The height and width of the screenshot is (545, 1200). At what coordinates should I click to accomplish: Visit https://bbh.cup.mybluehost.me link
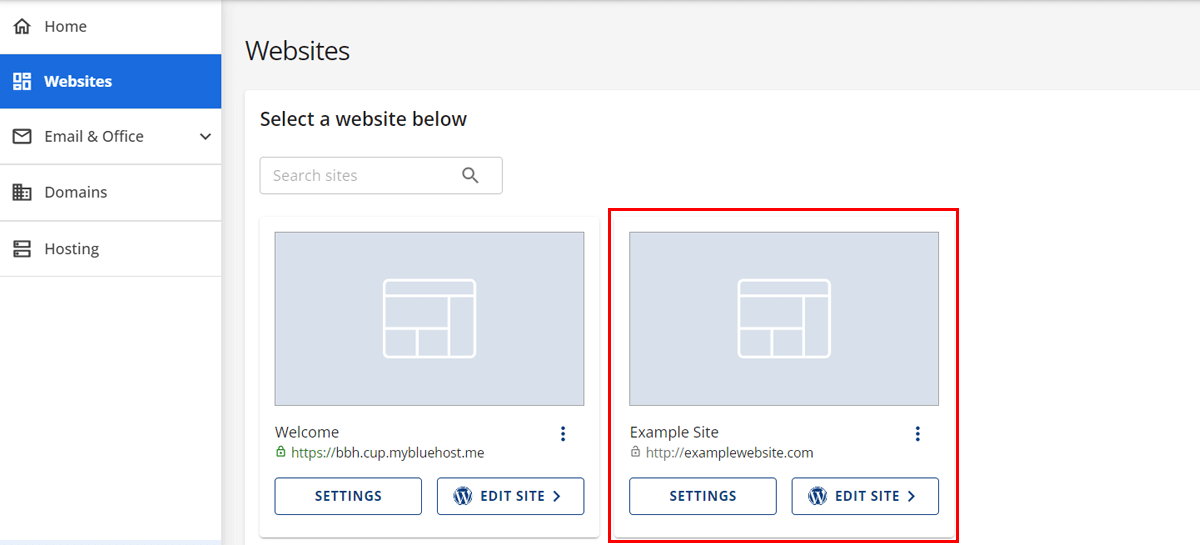[x=388, y=453]
